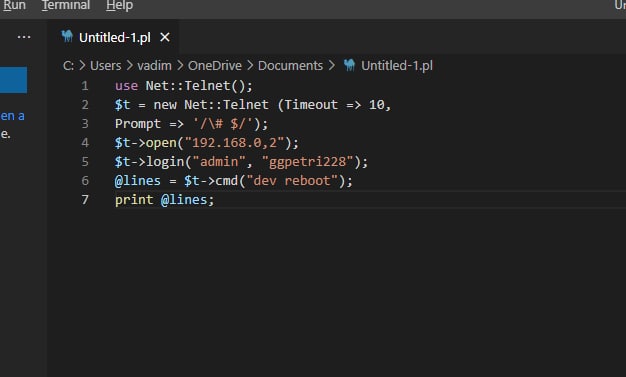Click the blue 'en a' link in sidebar

pyautogui.click(x=12, y=116)
